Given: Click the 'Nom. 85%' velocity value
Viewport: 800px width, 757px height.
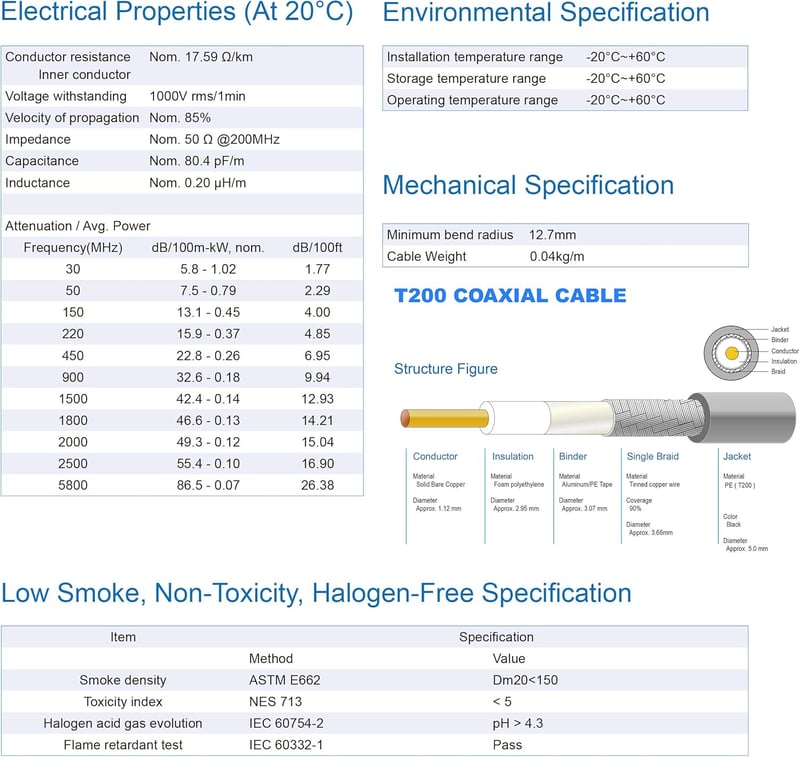Looking at the screenshot, I should (180, 118).
